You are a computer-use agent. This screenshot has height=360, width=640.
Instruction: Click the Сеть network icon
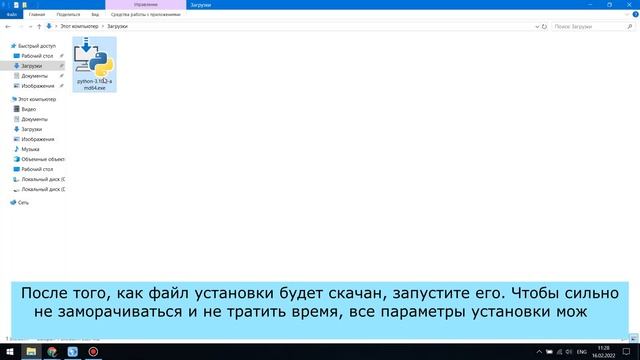pos(13,202)
